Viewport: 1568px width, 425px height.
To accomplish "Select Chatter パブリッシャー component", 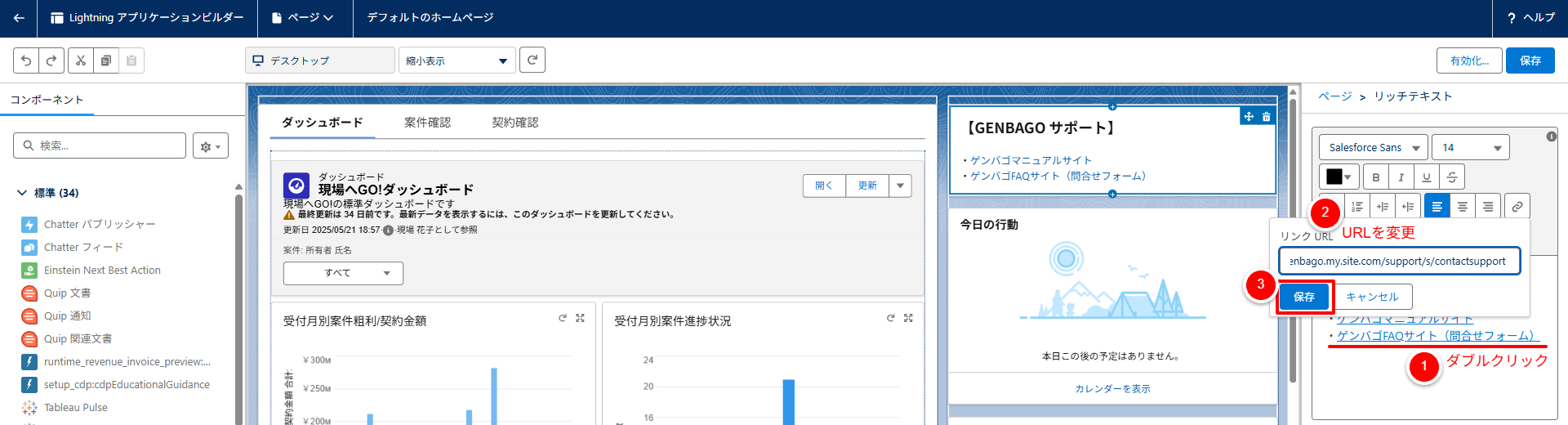I will click(99, 224).
